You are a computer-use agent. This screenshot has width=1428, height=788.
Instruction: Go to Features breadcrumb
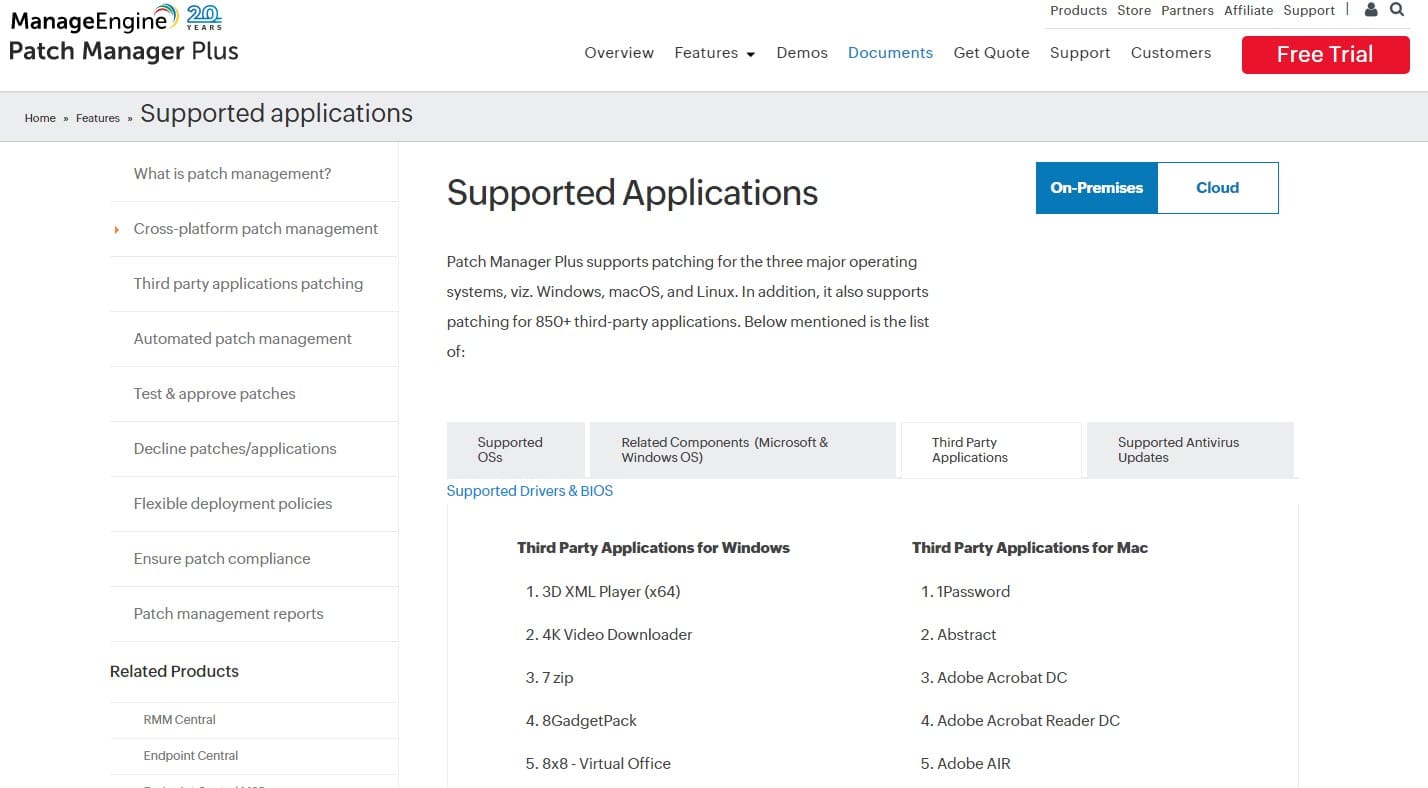click(98, 118)
